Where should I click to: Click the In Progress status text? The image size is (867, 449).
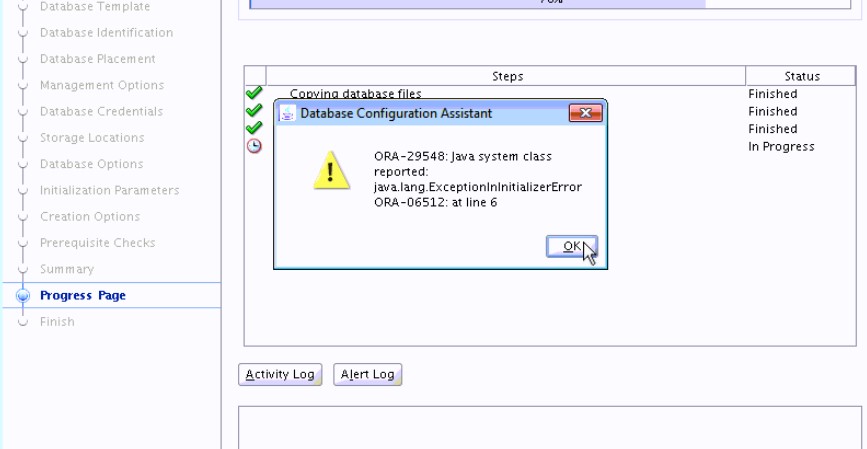pos(781,147)
